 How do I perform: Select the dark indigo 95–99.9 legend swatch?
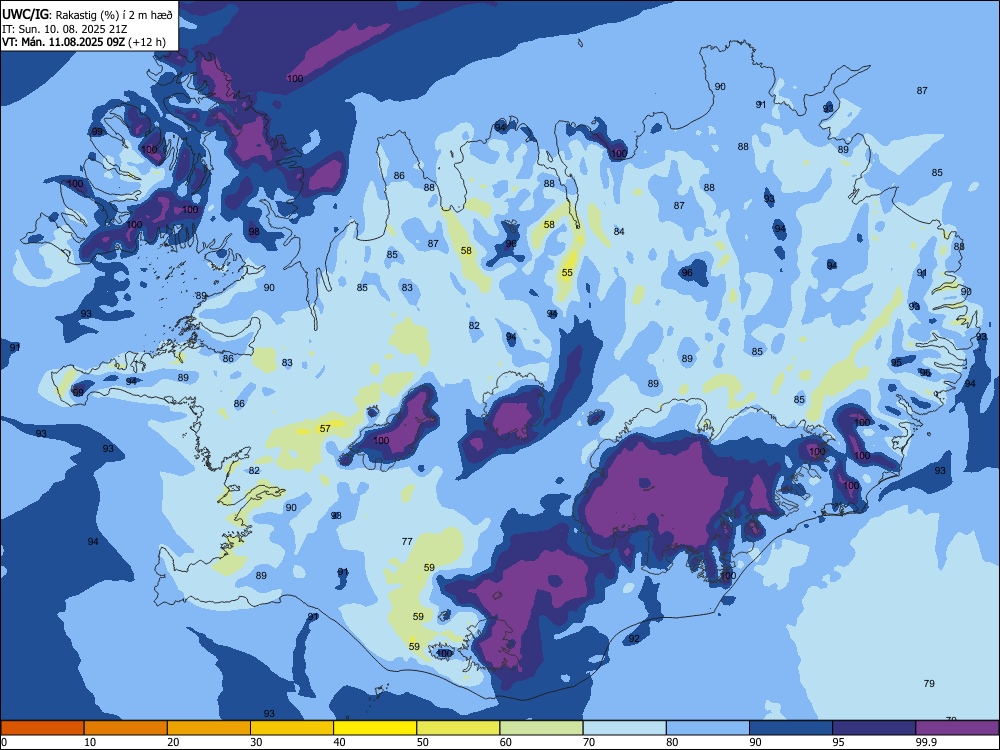(874, 728)
